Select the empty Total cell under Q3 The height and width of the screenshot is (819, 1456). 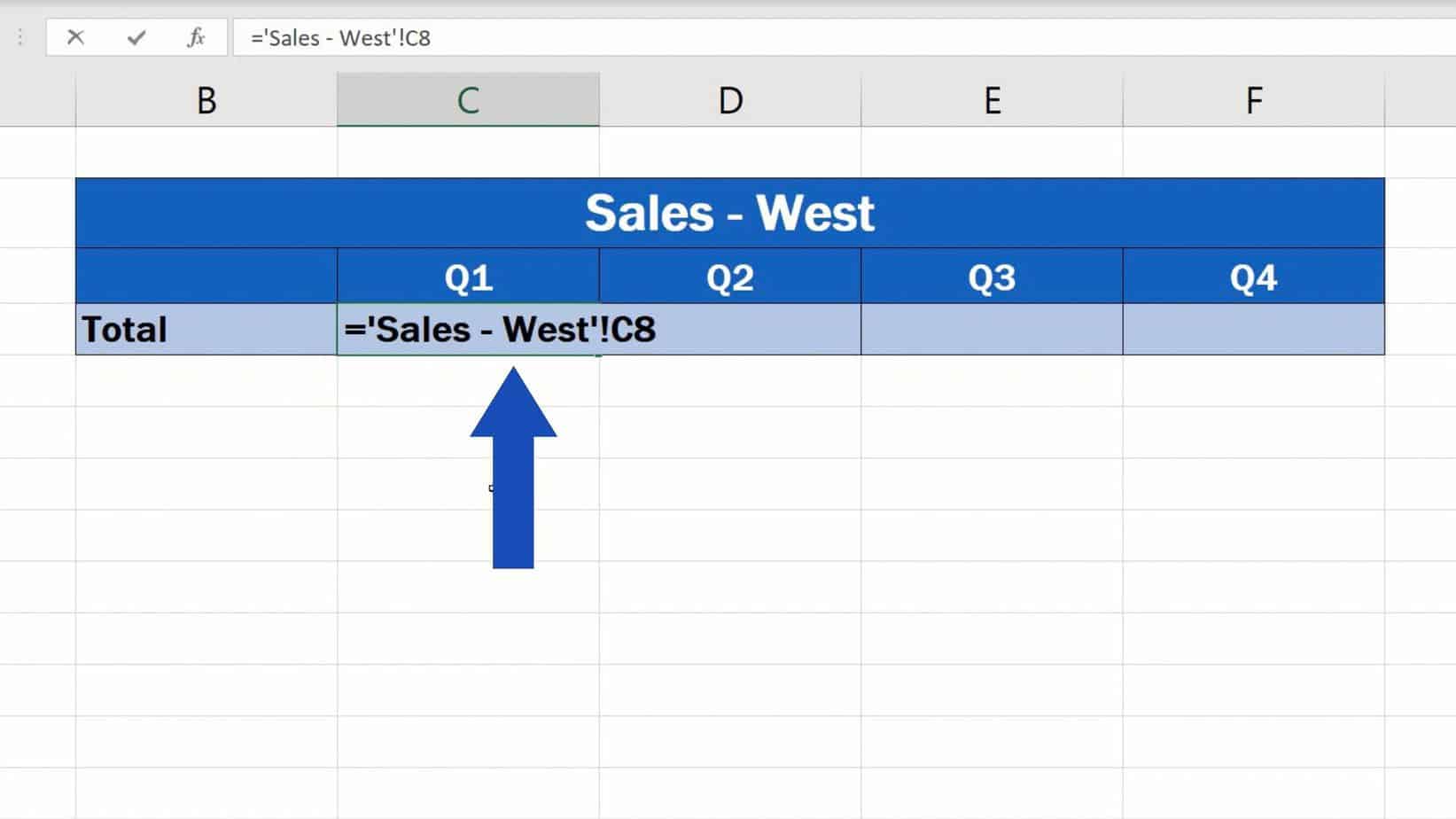tap(992, 330)
